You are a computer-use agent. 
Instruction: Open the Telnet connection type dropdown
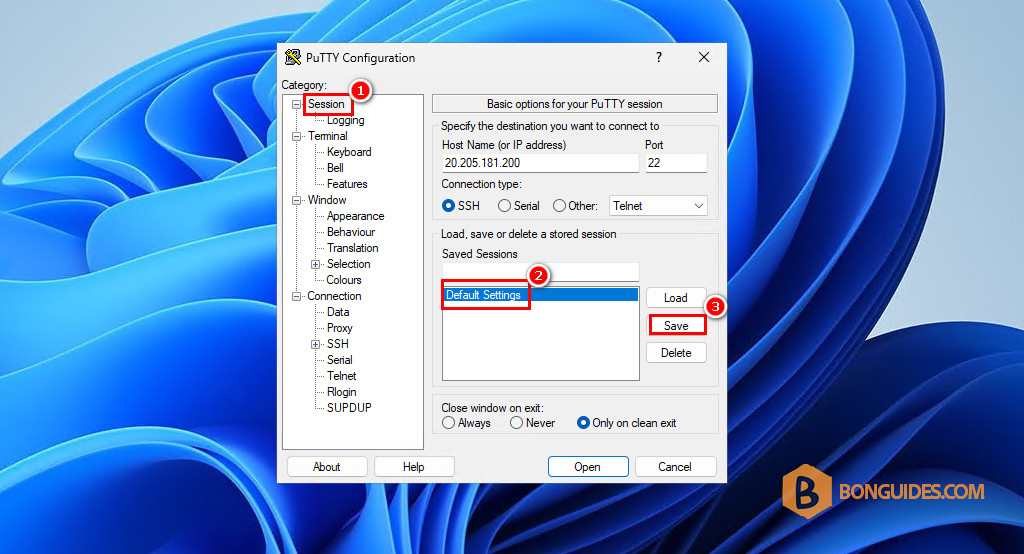tap(658, 206)
